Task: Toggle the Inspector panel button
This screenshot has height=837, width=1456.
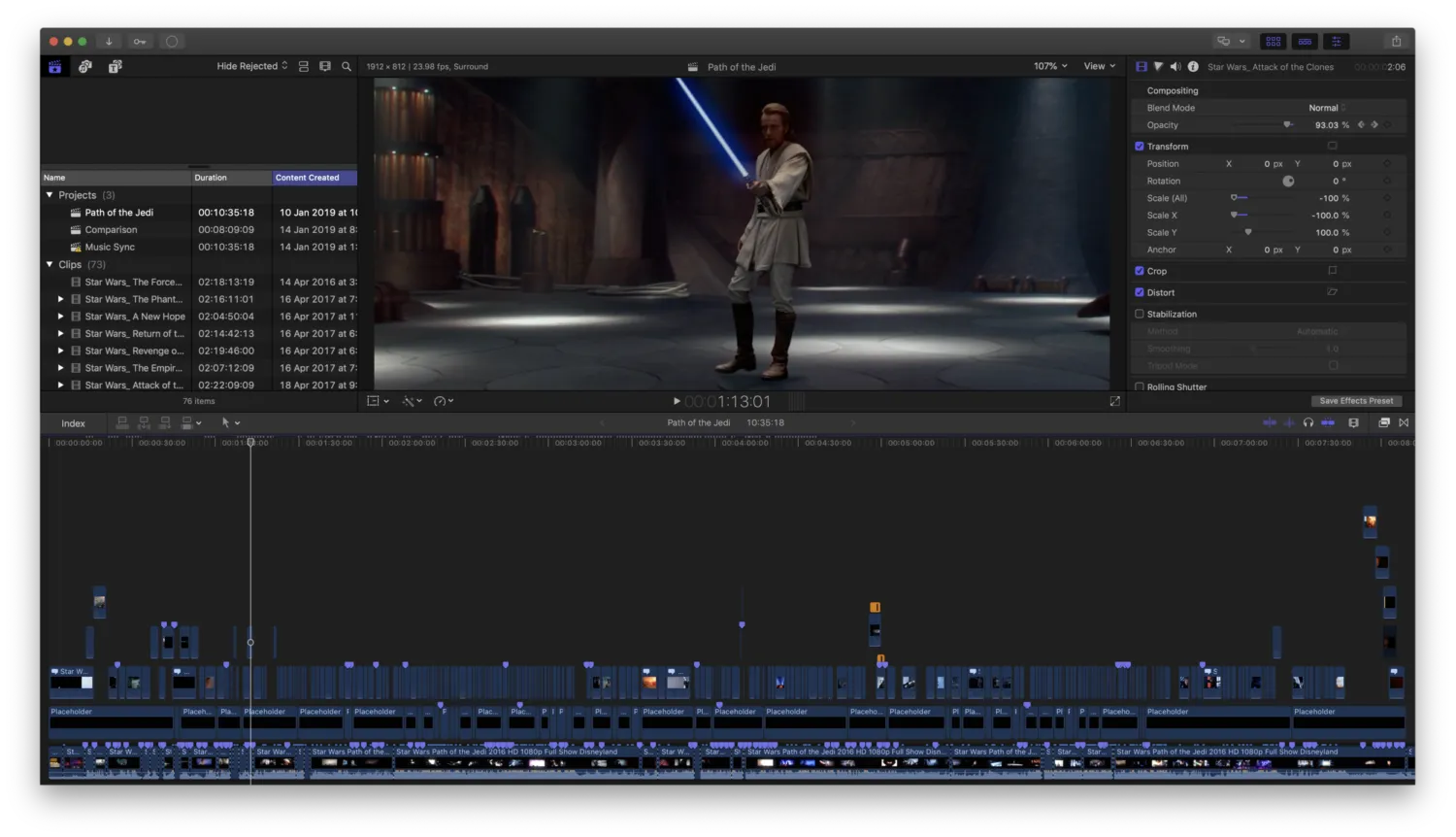Action: click(1337, 41)
